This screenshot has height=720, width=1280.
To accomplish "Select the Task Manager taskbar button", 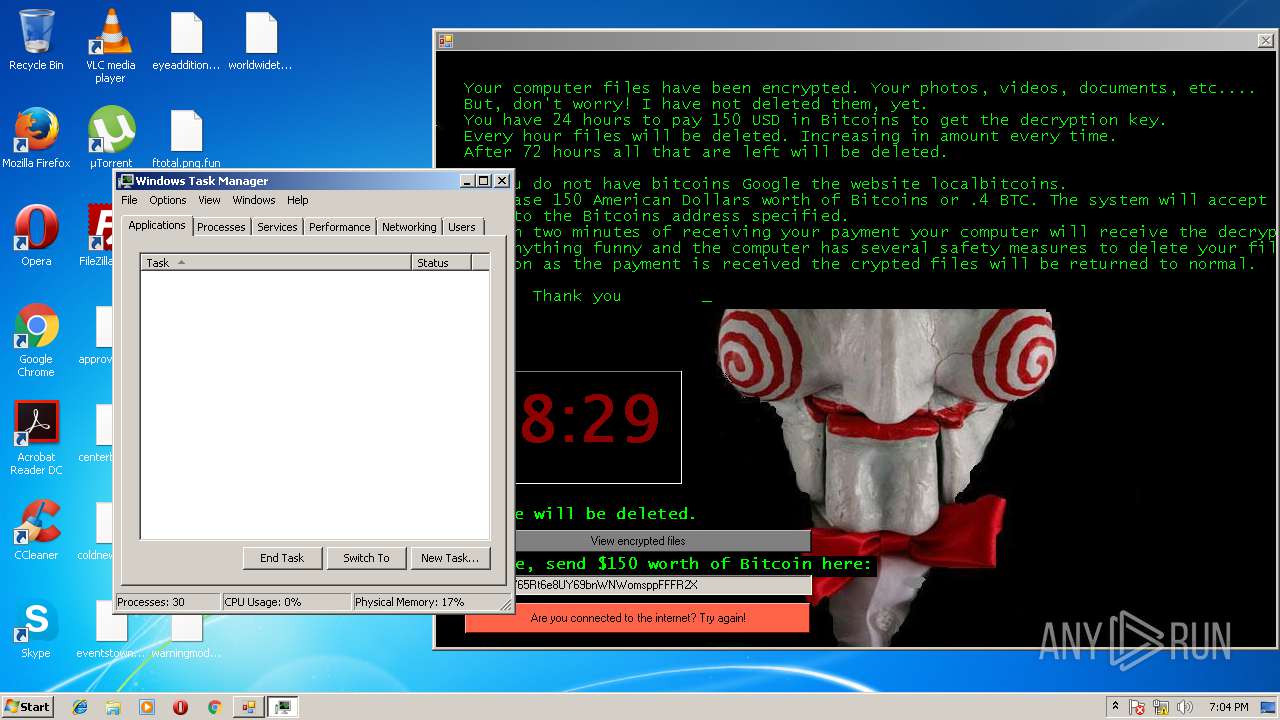I will [283, 707].
